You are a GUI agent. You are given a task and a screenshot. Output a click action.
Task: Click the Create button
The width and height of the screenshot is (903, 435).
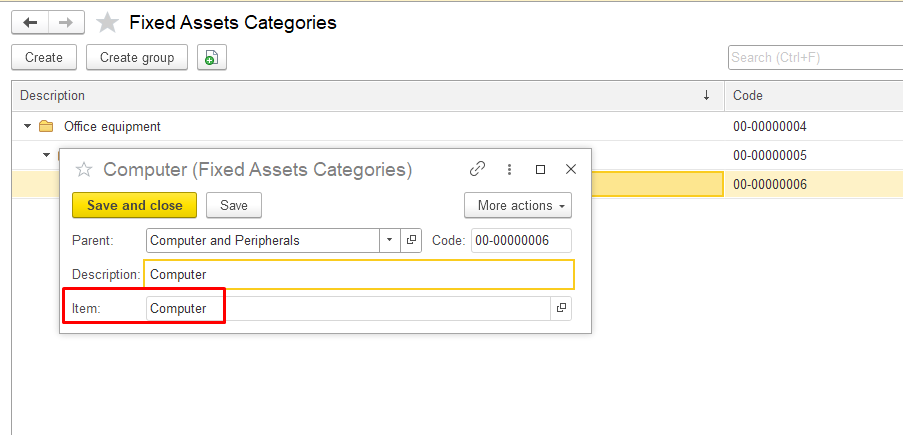coord(44,58)
